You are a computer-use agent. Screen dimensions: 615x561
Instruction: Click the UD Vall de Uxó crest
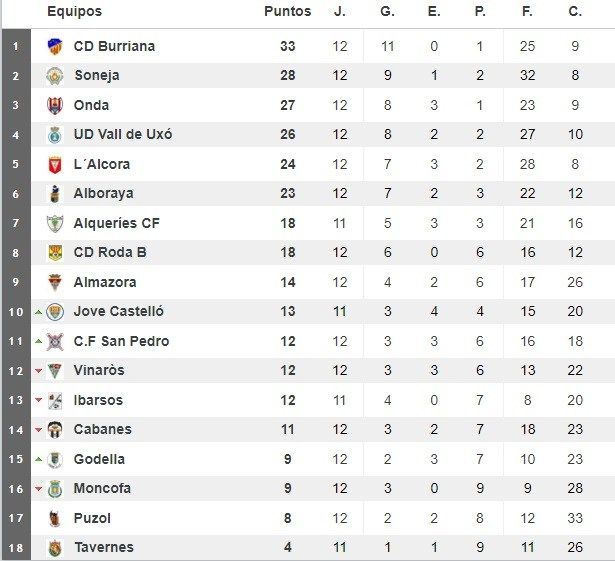click(x=55, y=135)
